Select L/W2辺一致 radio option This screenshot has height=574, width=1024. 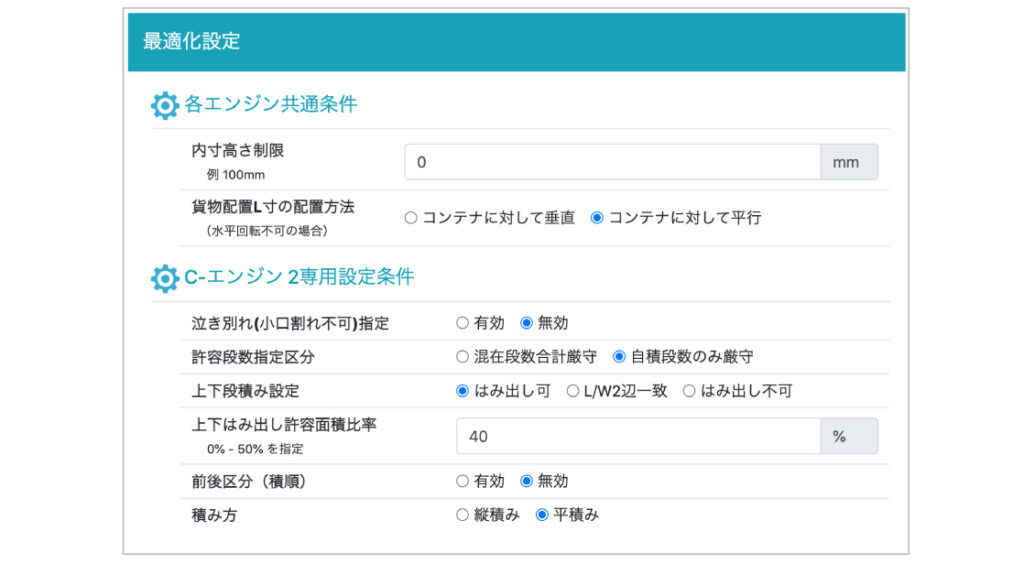pyautogui.click(x=573, y=391)
